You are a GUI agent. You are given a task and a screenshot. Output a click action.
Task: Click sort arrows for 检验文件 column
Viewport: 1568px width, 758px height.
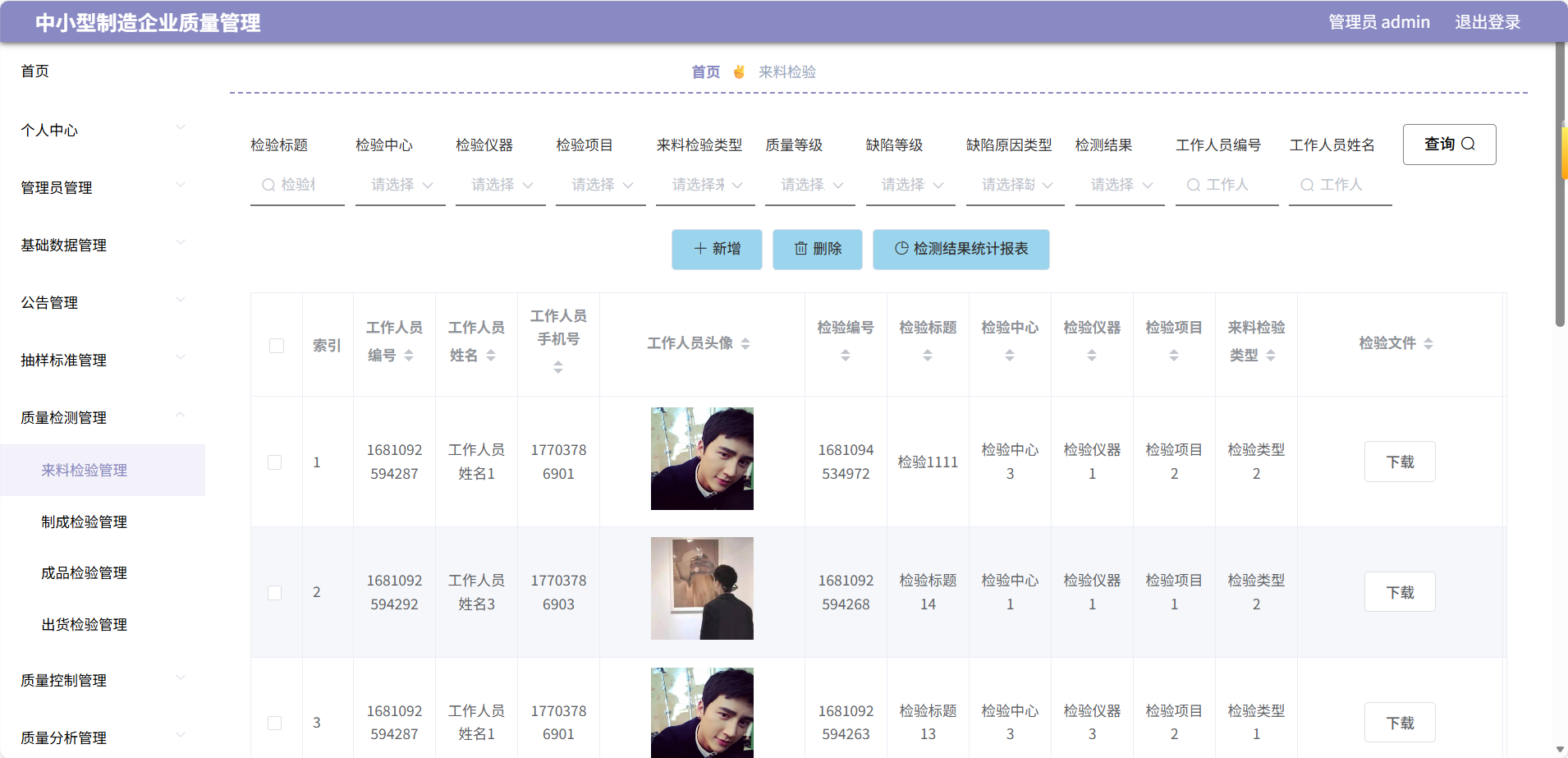tap(1428, 343)
